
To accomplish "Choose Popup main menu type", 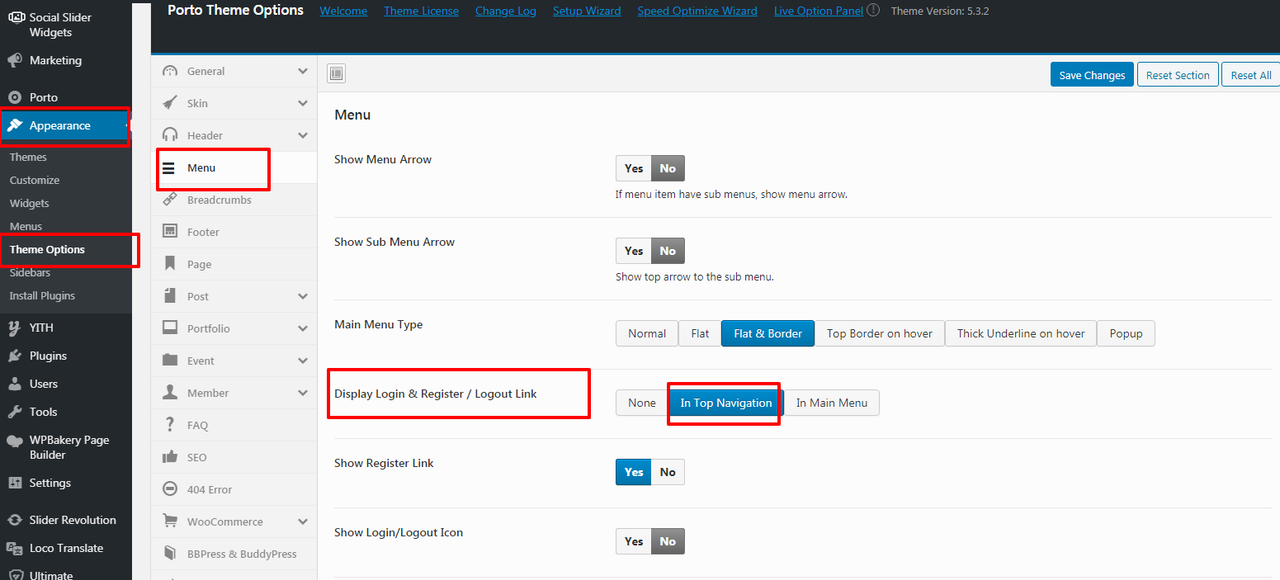I will pos(1126,333).
